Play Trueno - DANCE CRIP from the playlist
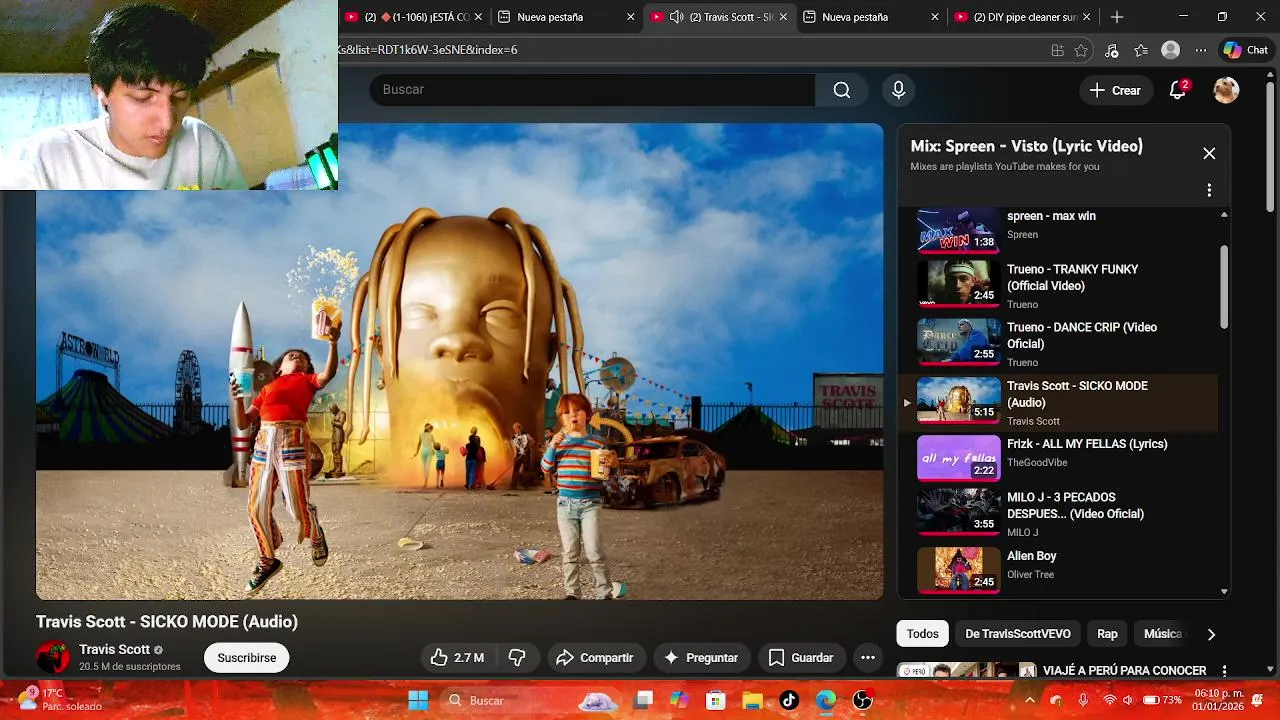Screen dimensions: 1280x720 [1058, 344]
